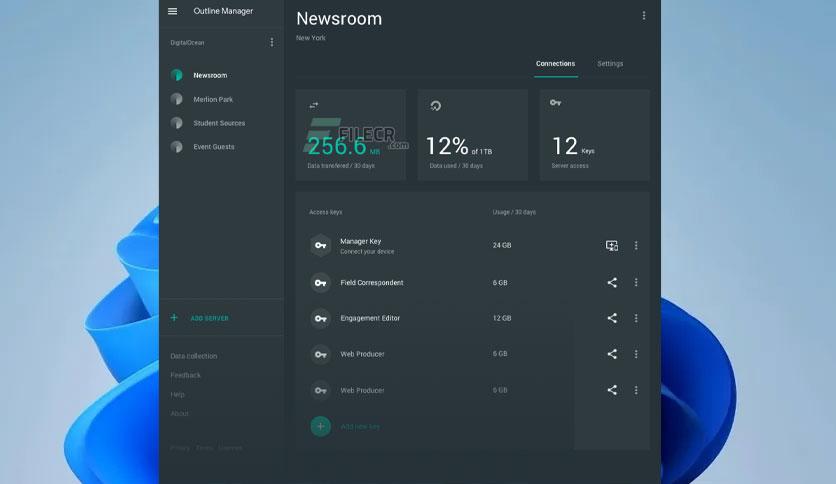Open the Student Sources server
The width and height of the screenshot is (836, 484).
point(219,123)
